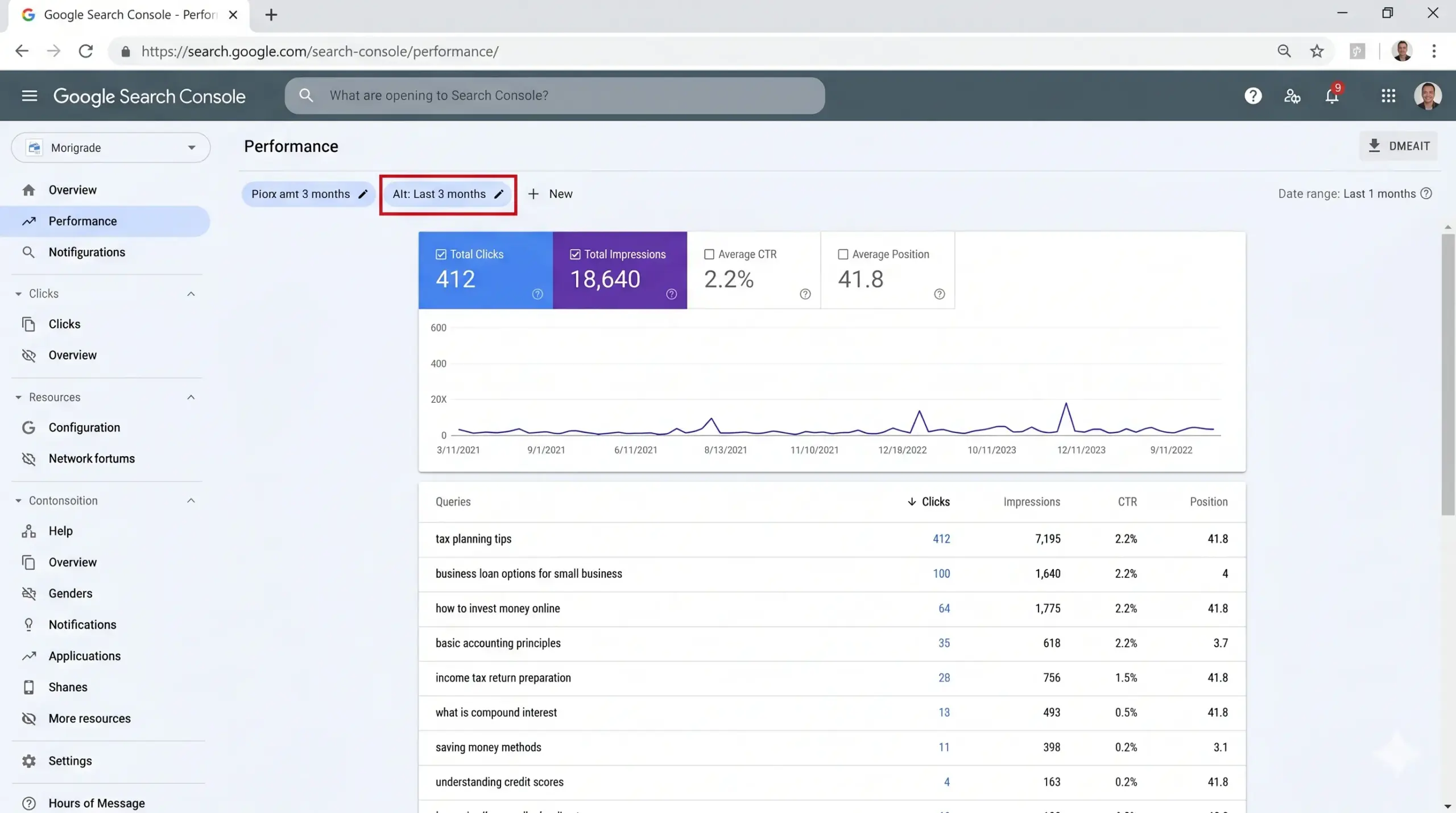The image size is (1456, 813).
Task: Open a new browser tab
Action: 271,15
